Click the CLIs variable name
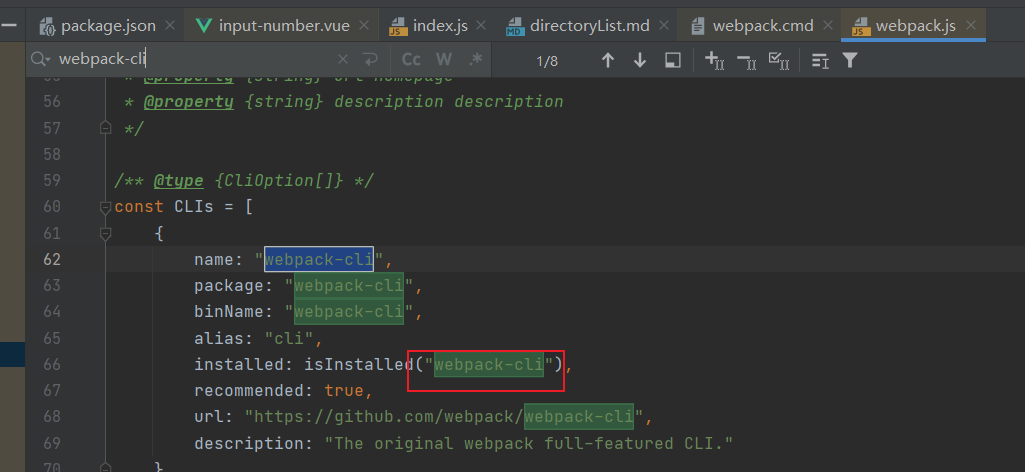This screenshot has width=1025, height=472. 194,207
